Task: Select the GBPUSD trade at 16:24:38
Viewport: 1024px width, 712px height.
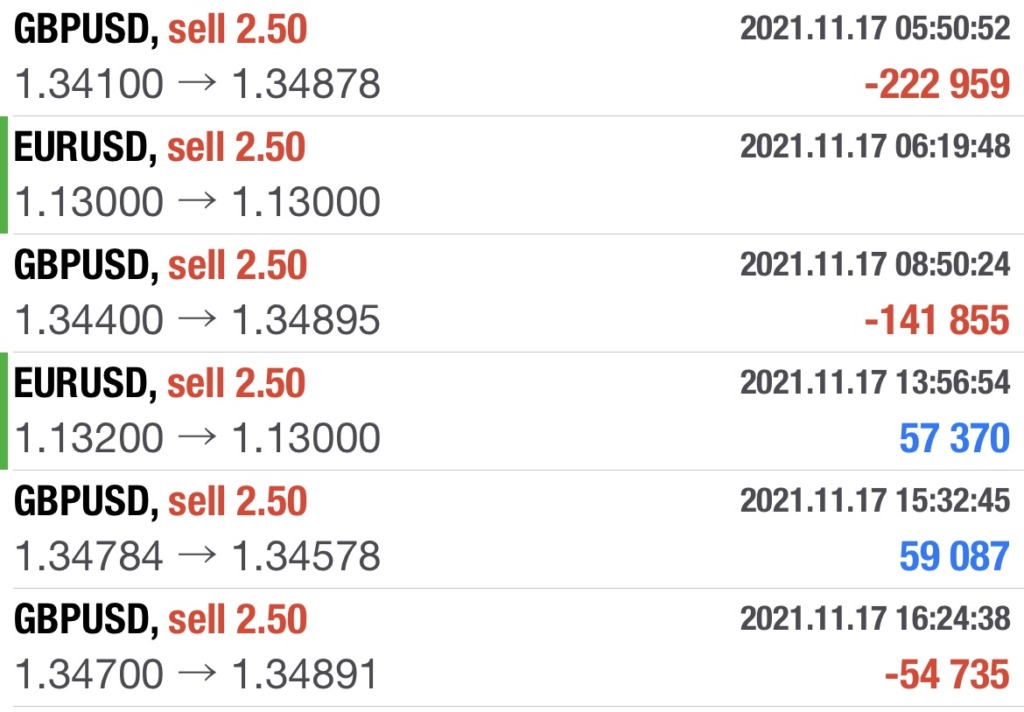Action: click(512, 647)
